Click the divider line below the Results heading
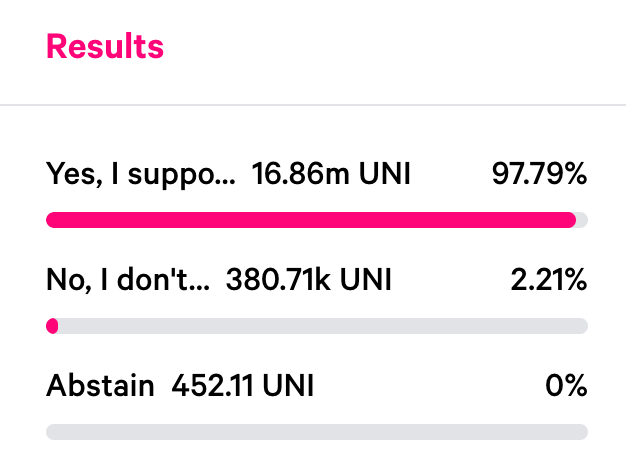This screenshot has height=472, width=626. 313,105
